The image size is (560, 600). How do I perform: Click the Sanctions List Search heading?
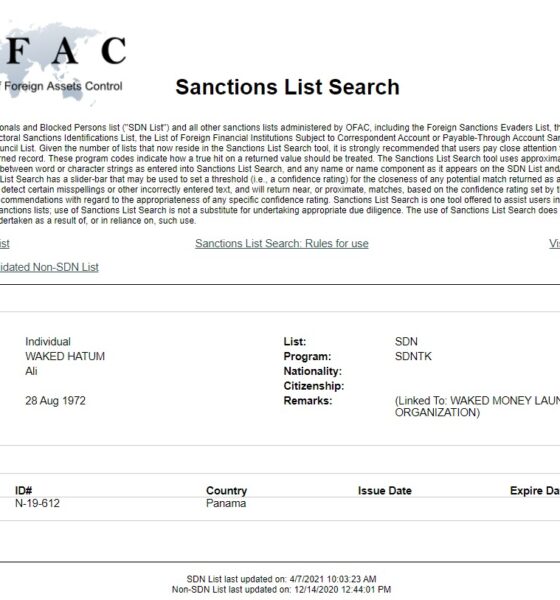(x=287, y=87)
